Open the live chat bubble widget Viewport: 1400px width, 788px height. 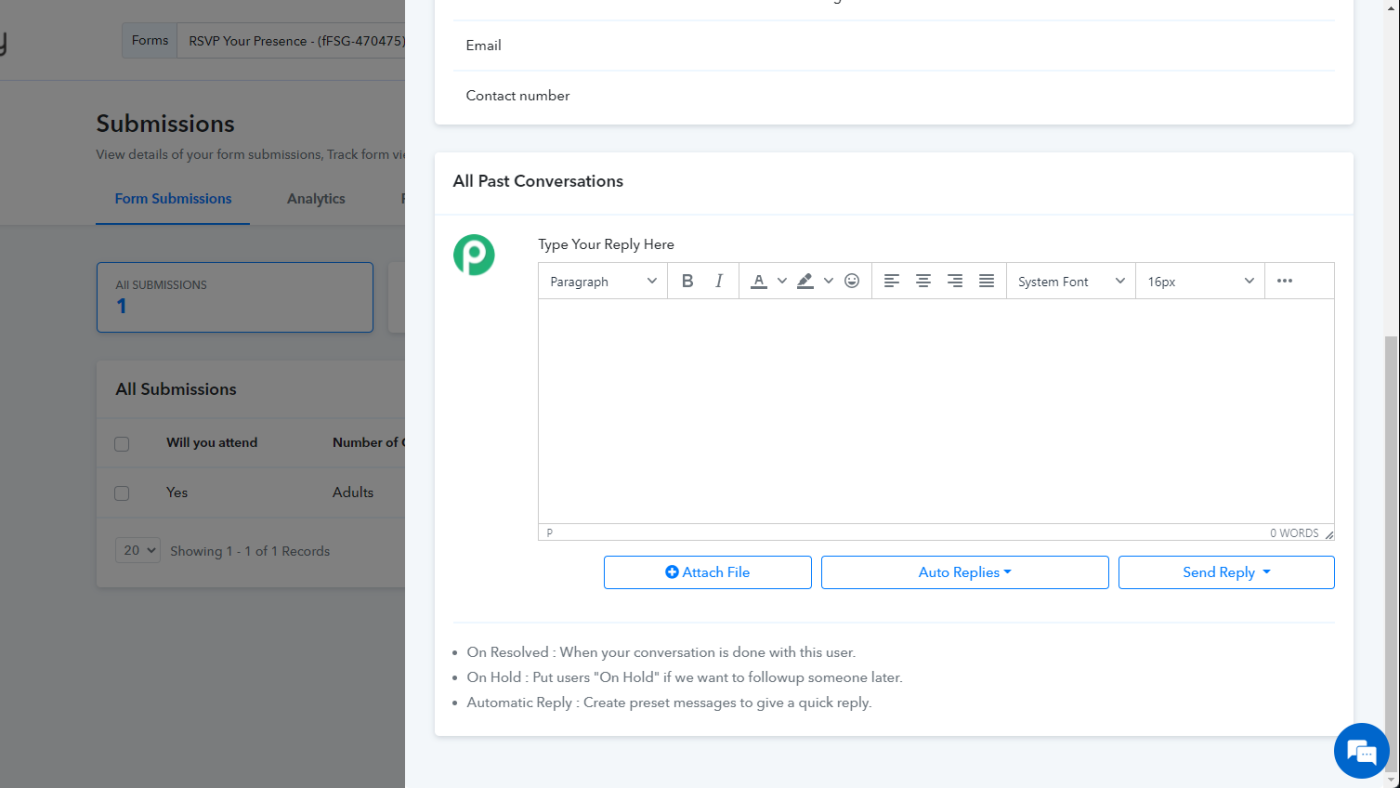(x=1362, y=751)
